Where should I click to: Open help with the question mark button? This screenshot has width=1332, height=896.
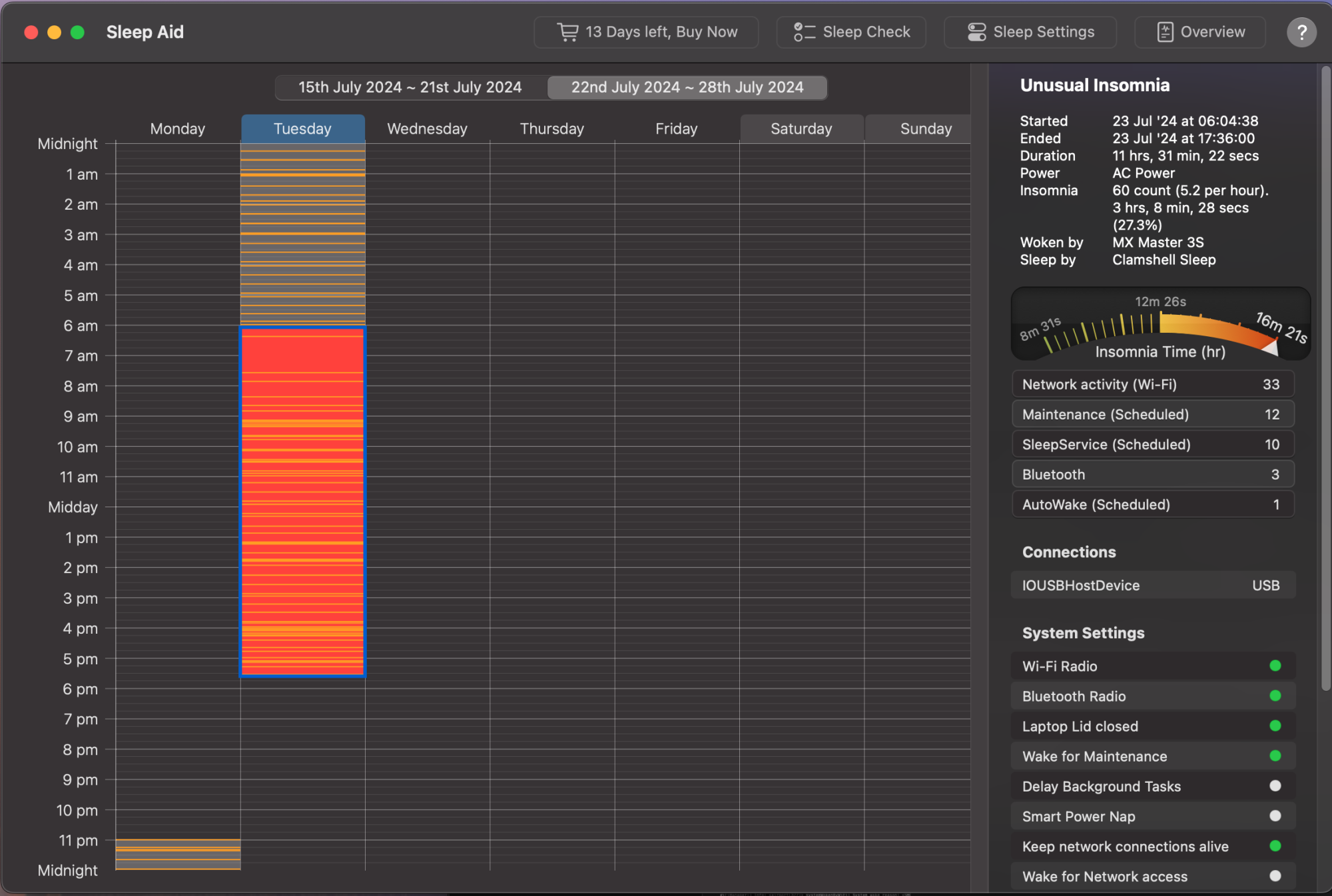(1301, 32)
